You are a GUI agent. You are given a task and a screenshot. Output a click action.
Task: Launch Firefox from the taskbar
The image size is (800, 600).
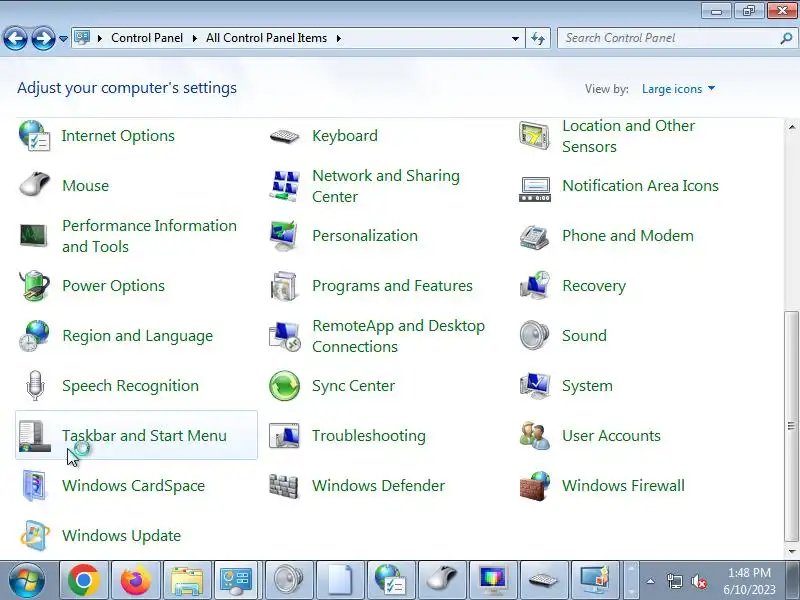coord(135,581)
